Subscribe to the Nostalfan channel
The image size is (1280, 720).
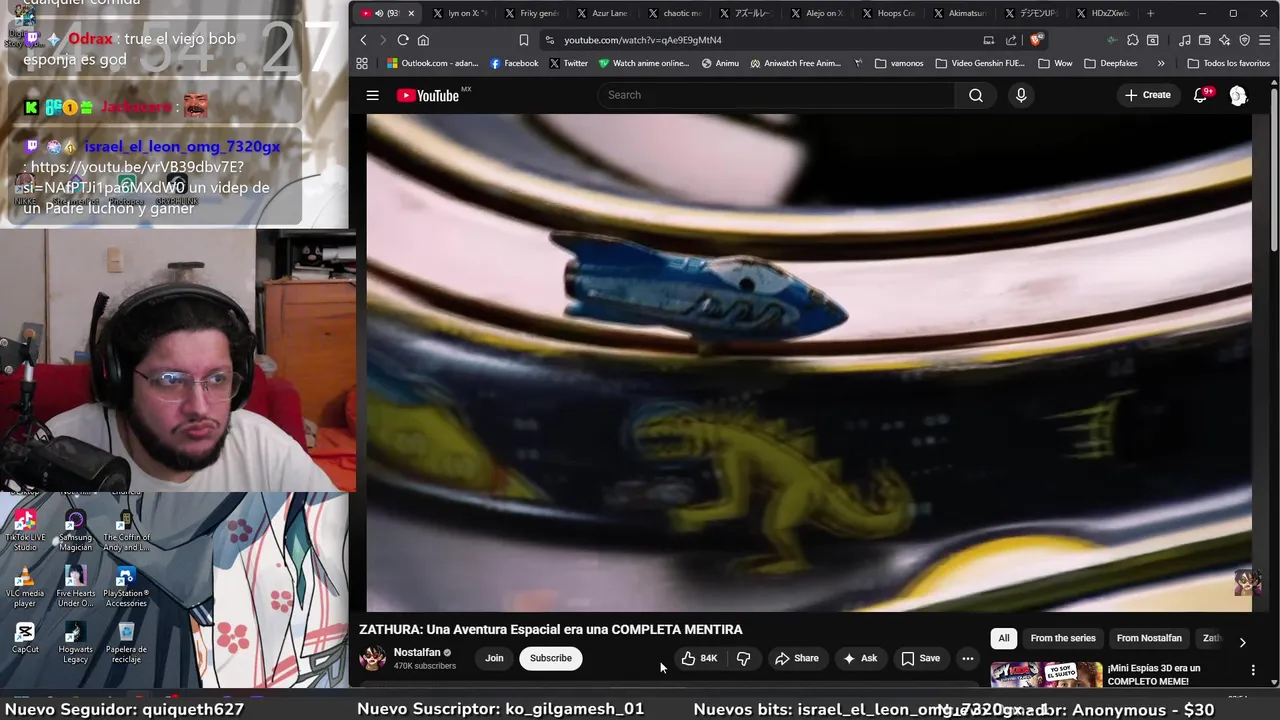point(551,658)
